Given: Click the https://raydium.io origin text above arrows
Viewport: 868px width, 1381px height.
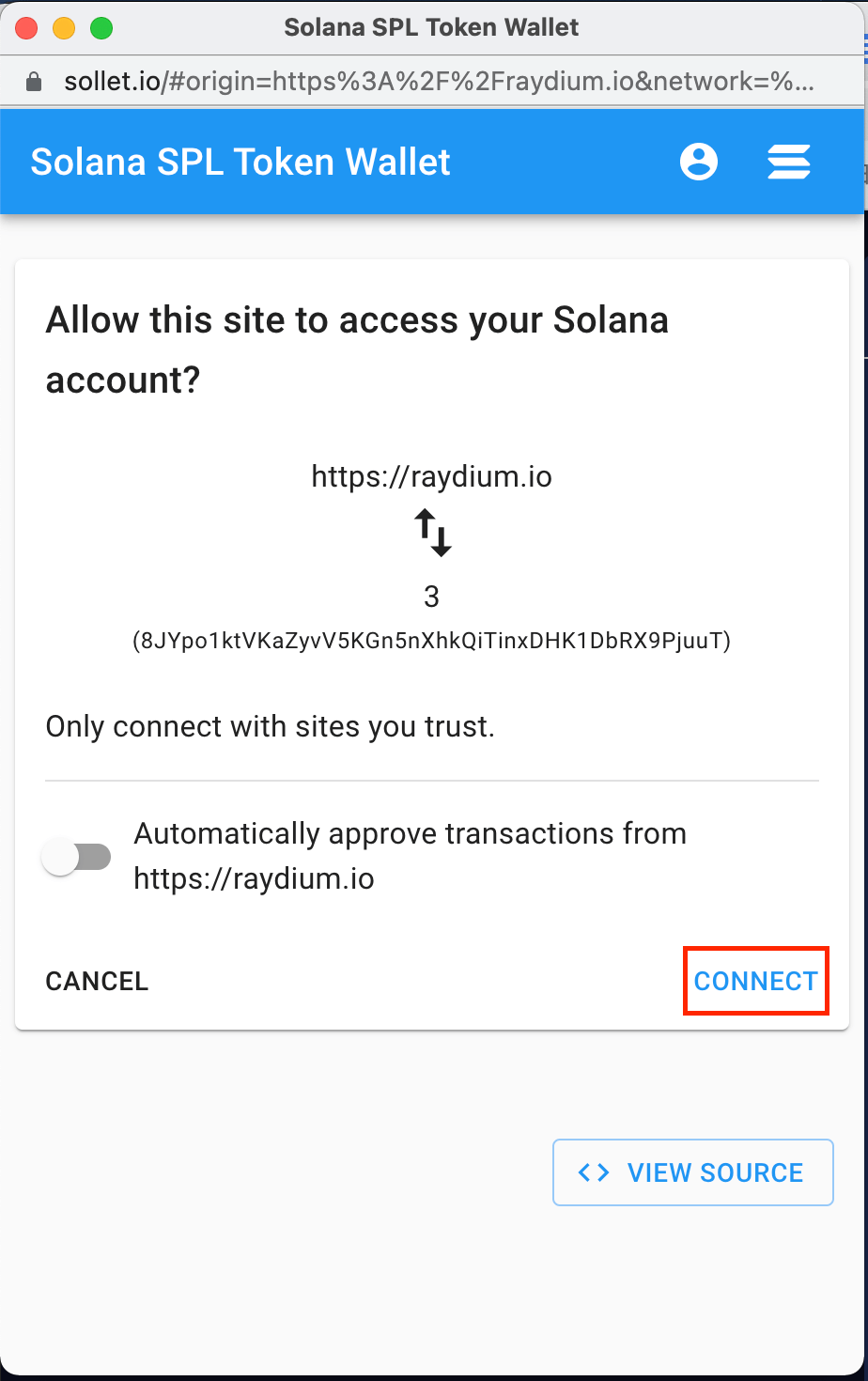Looking at the screenshot, I should [x=431, y=477].
